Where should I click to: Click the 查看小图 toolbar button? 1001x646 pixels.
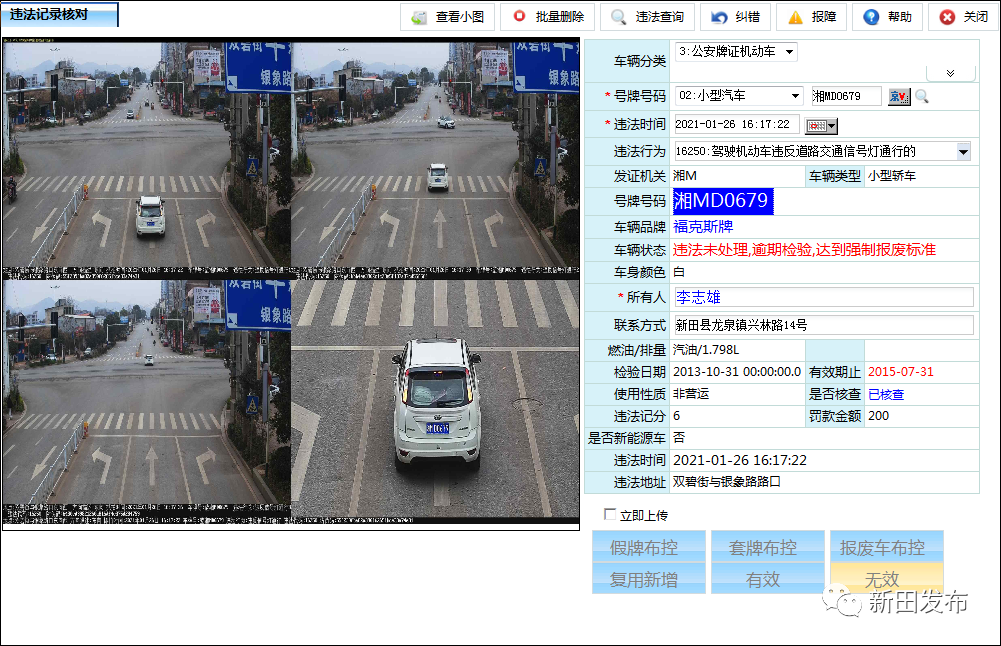pyautogui.click(x=447, y=17)
